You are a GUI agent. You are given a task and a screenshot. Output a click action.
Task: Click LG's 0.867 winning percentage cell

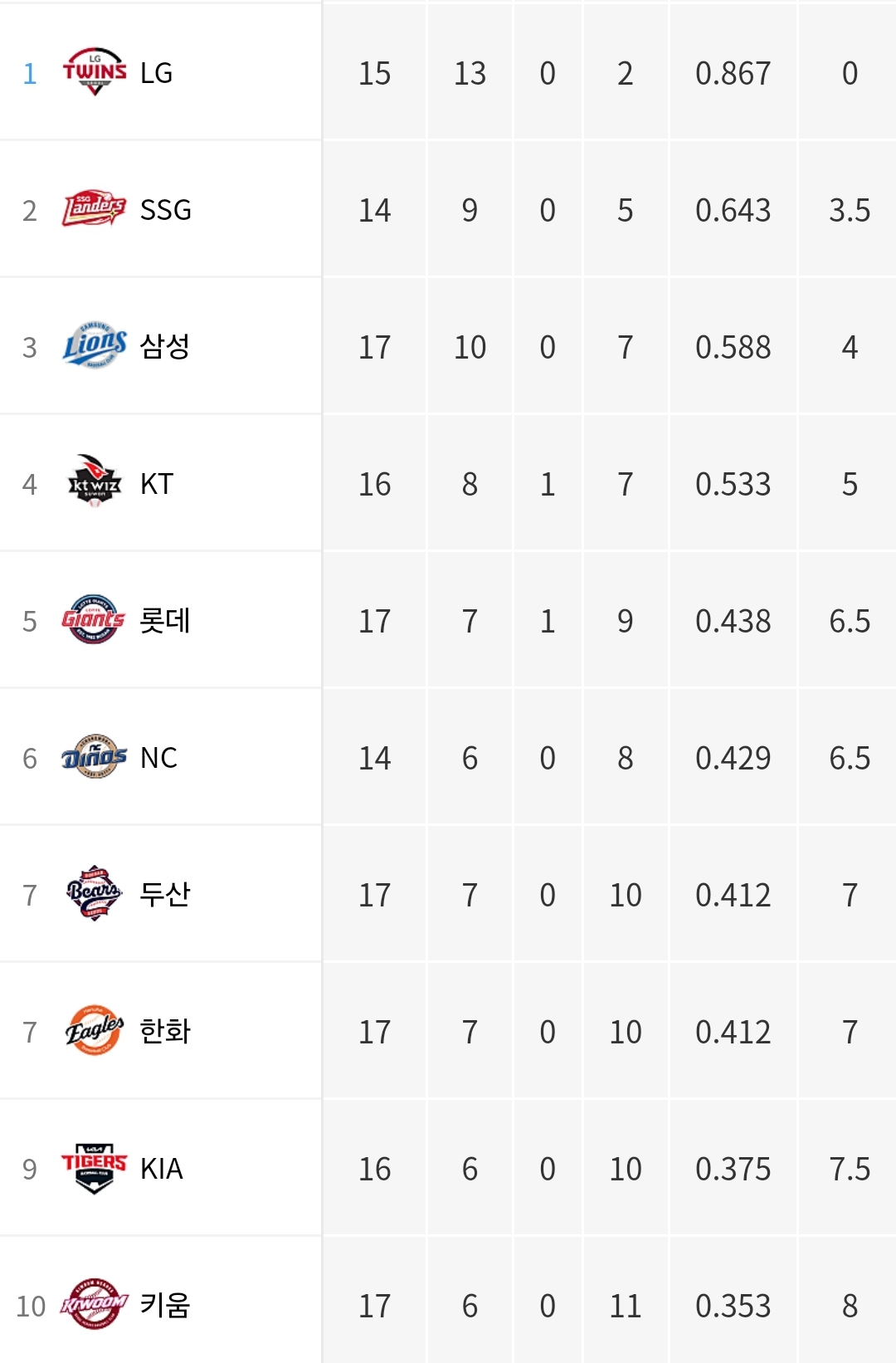(733, 73)
